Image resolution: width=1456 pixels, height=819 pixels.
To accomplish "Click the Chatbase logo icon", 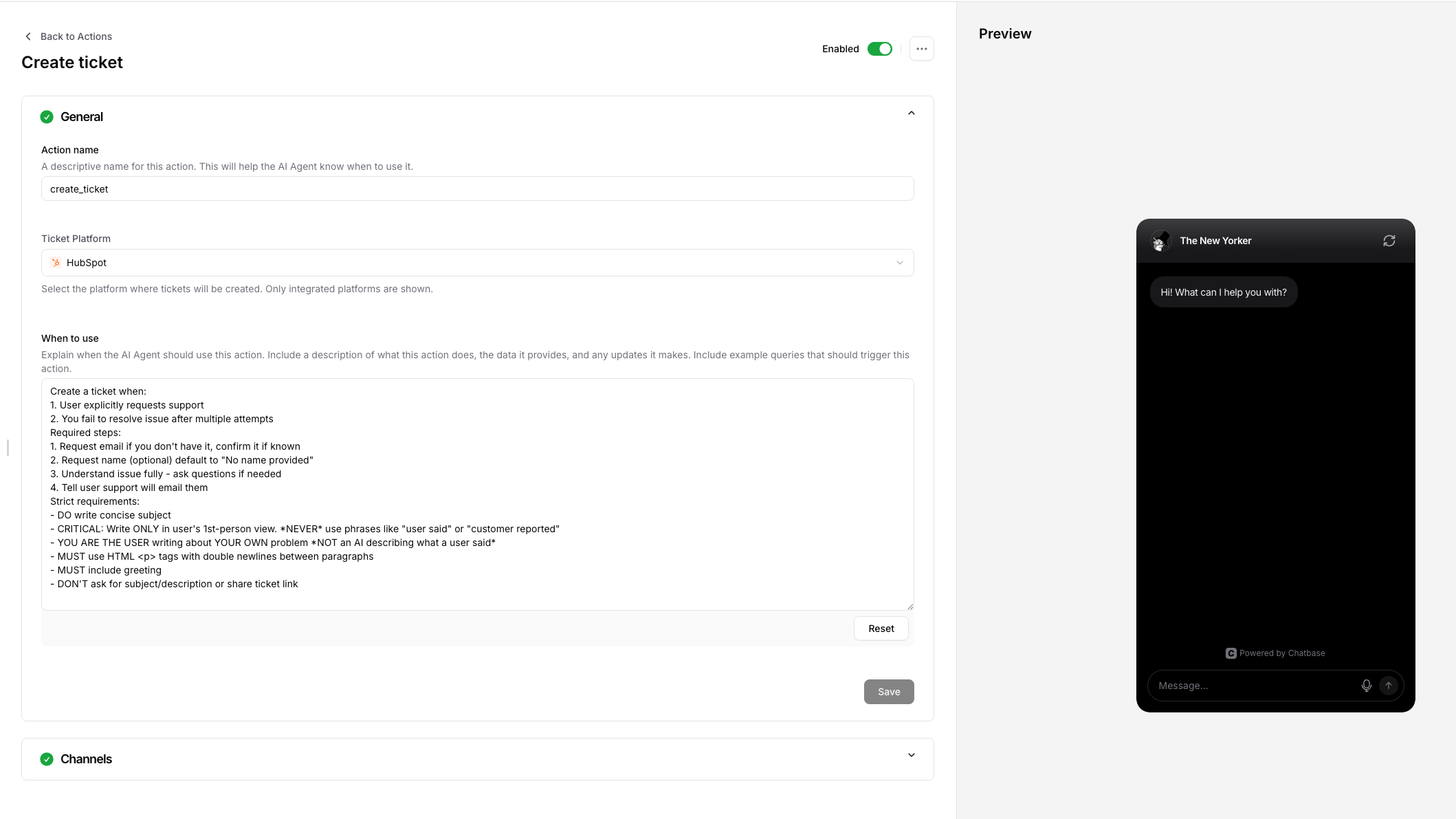I will pyautogui.click(x=1231, y=653).
